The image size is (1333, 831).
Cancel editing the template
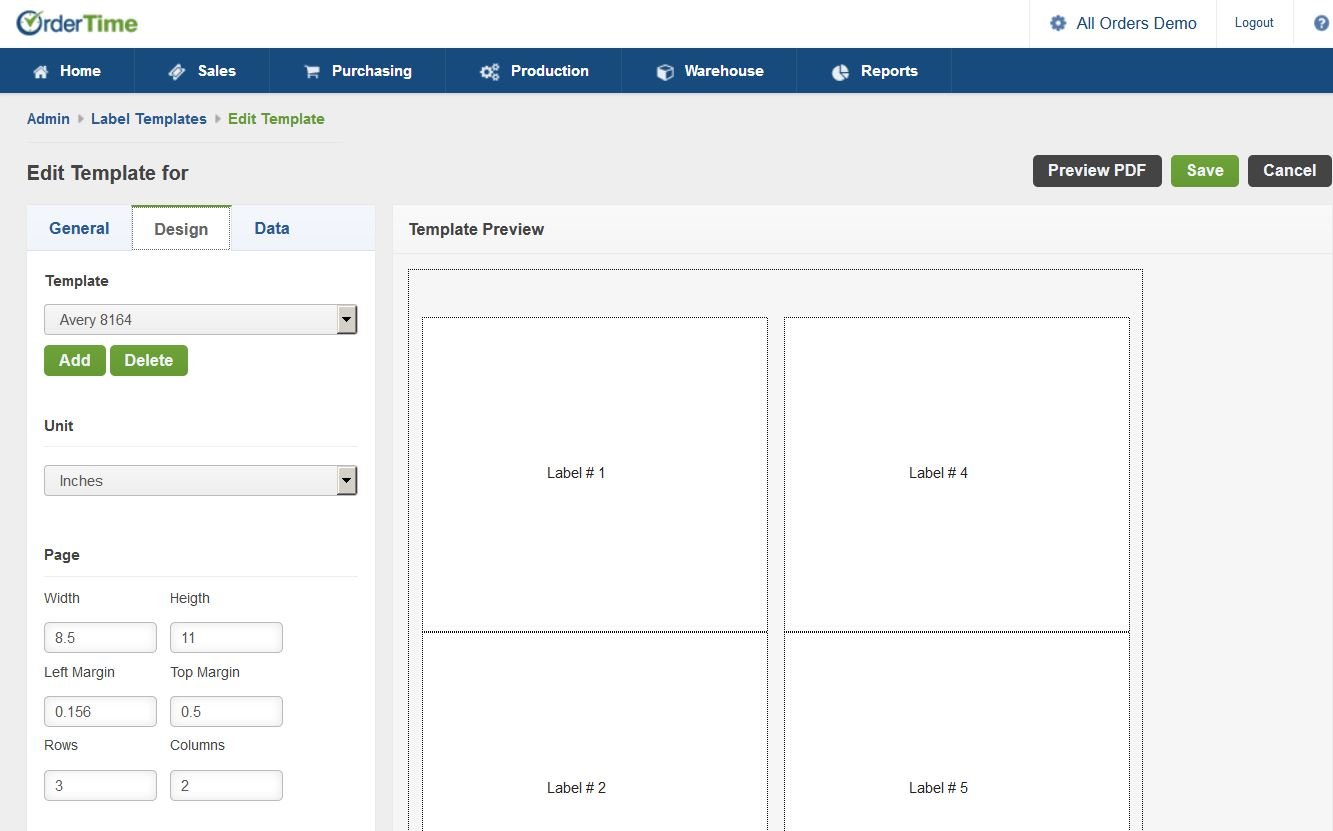pos(1289,171)
